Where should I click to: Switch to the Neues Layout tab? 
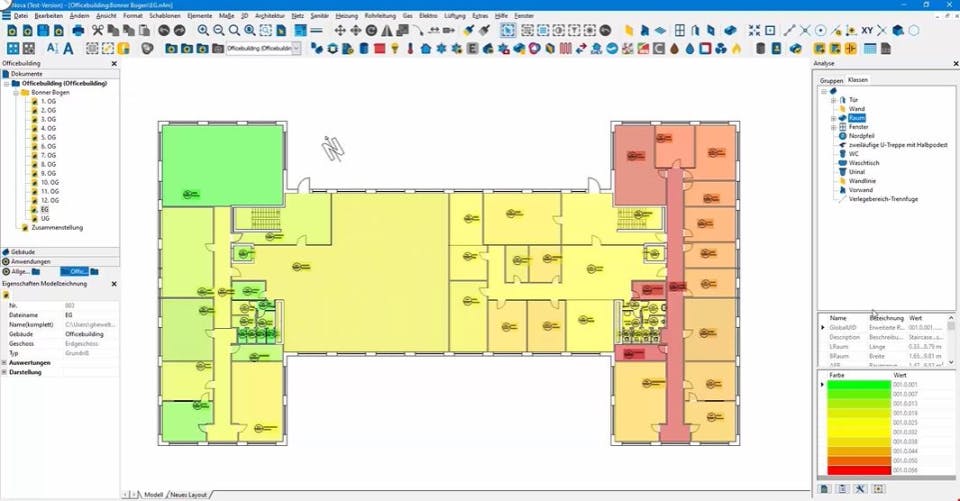pos(189,494)
